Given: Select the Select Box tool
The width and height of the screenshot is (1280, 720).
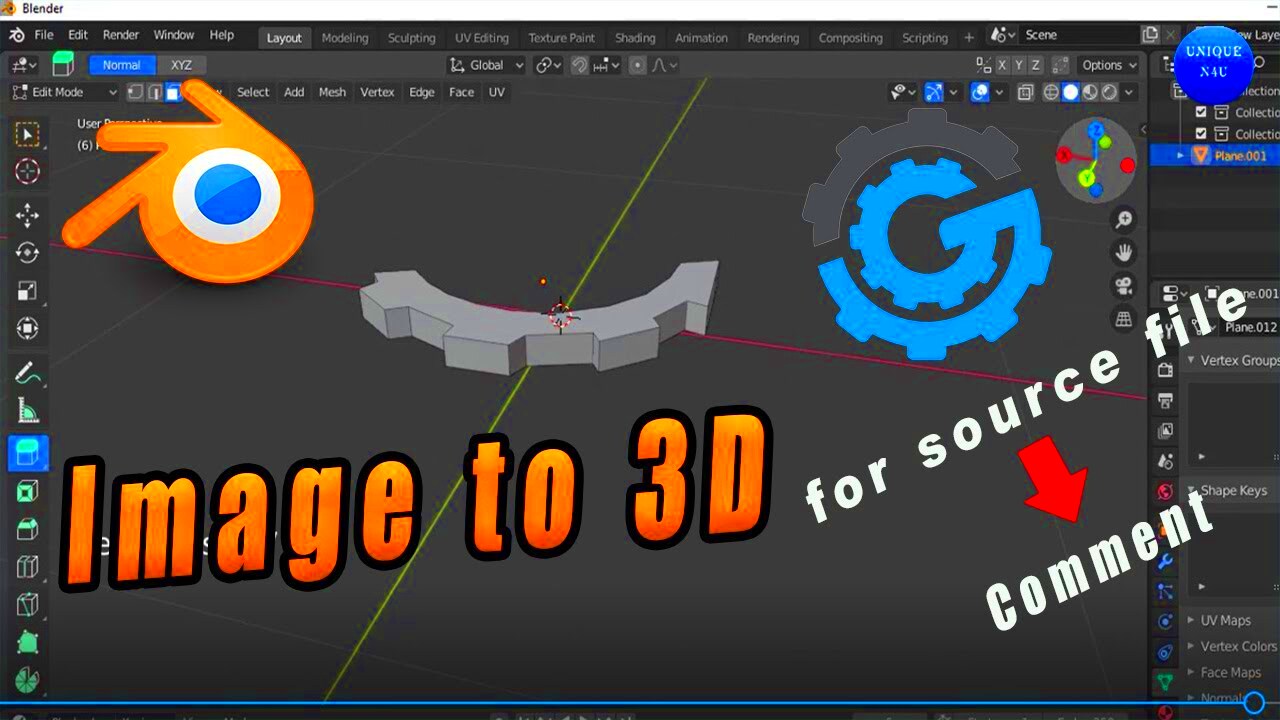Looking at the screenshot, I should [27, 134].
